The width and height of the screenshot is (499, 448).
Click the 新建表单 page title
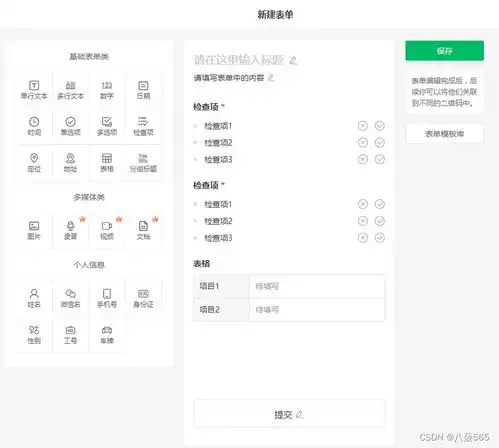[x=275, y=14]
